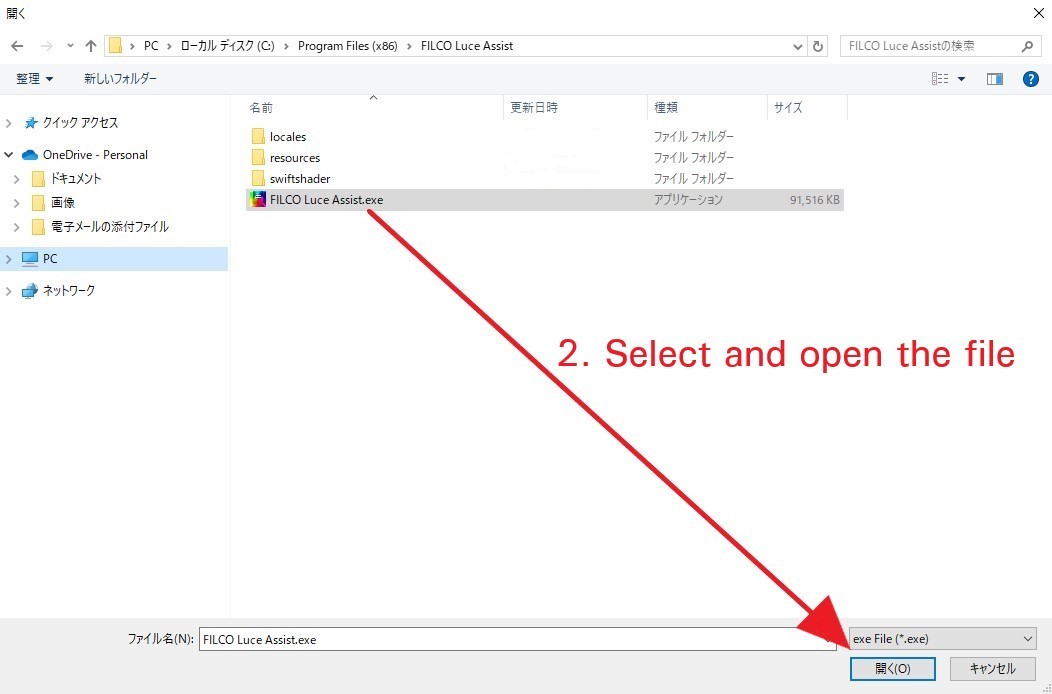Click the アプリケーション type cell
The width and height of the screenshot is (1052, 694).
(x=688, y=200)
